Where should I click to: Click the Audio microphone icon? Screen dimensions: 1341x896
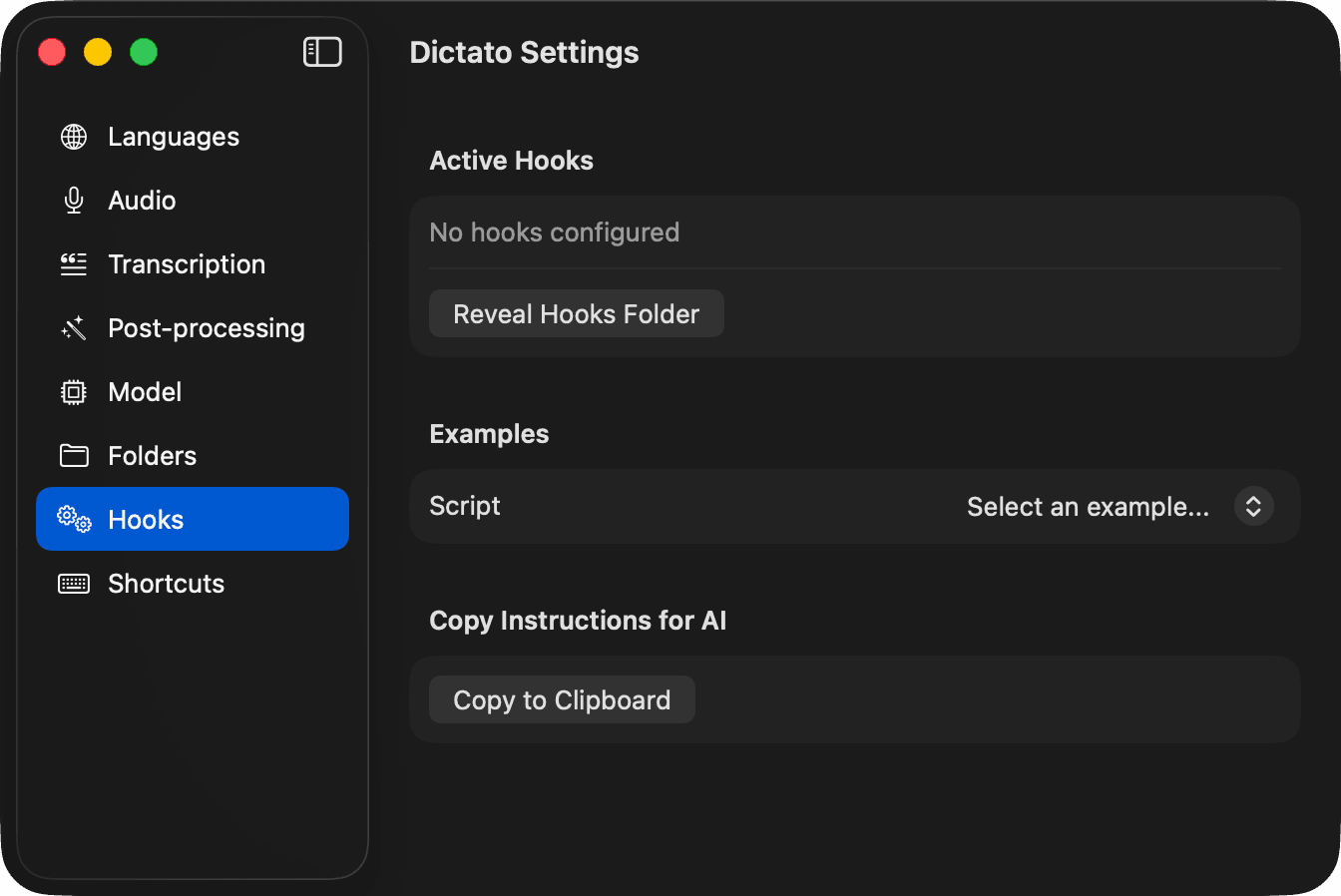(x=73, y=200)
